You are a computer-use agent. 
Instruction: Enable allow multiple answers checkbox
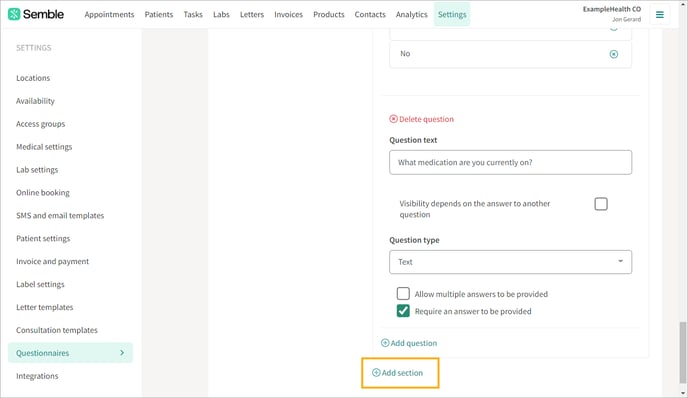[x=403, y=294]
